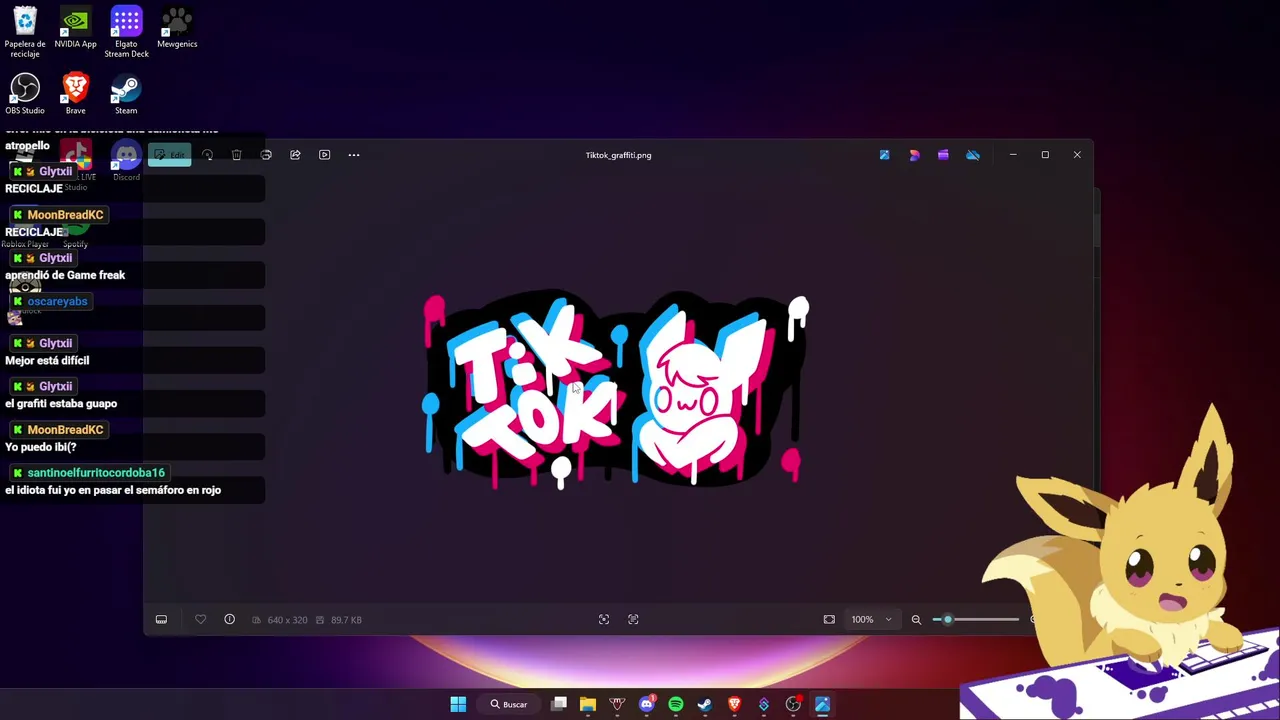Screen dimensions: 1280x720
Task: Click chat message 'aprendió de Game freak'
Action: point(65,275)
